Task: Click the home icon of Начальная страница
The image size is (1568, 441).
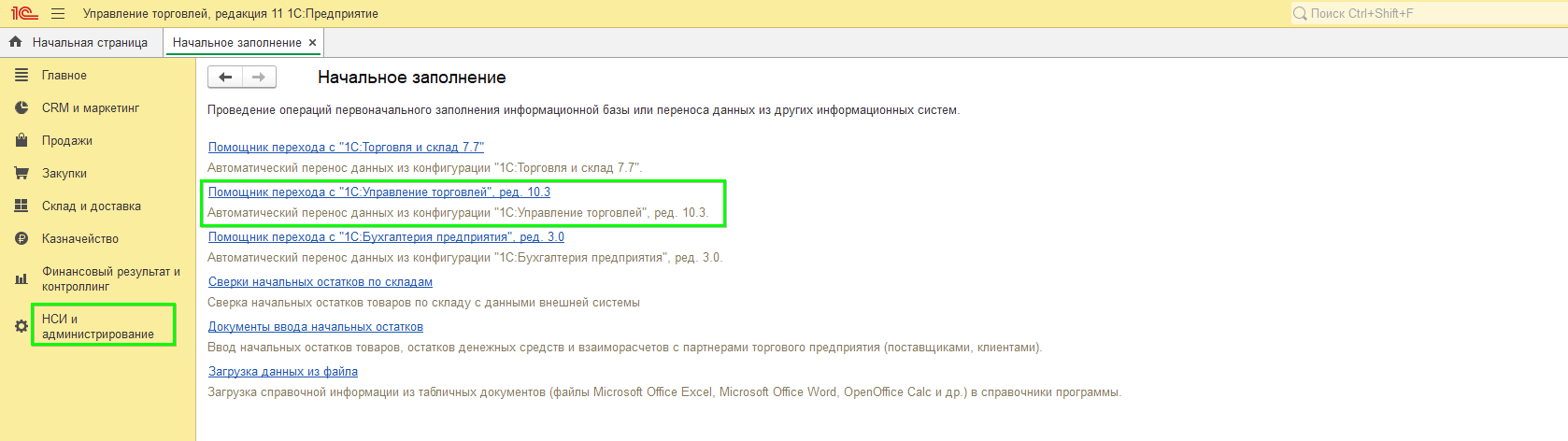Action: [15, 42]
